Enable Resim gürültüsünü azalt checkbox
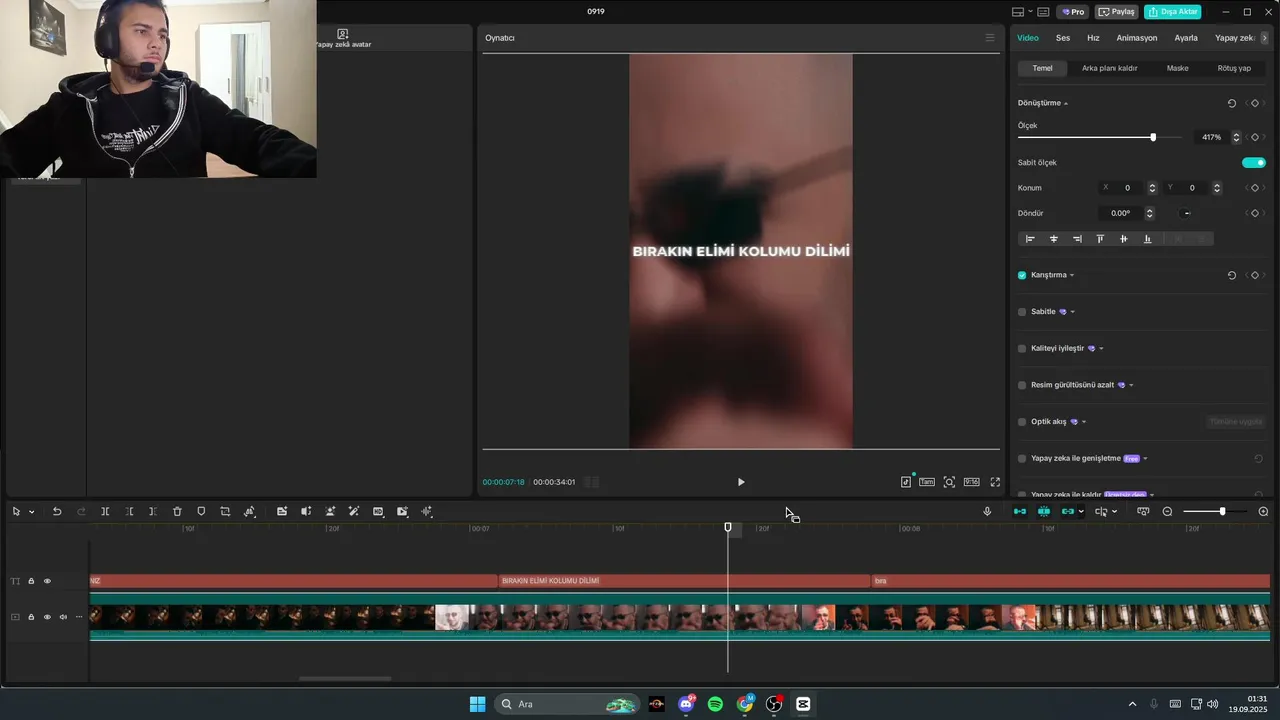 (1022, 385)
